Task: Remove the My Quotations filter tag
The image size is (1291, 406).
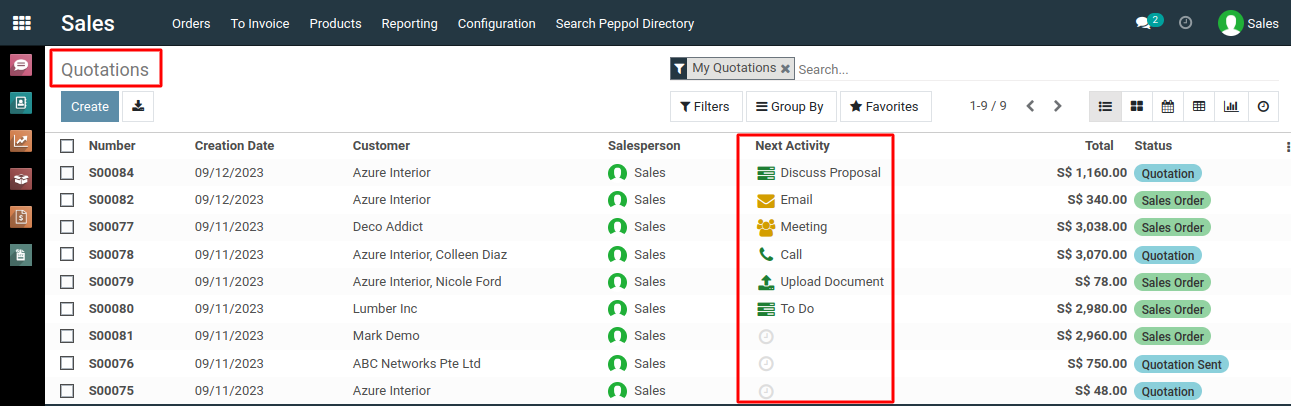Action: pos(785,69)
